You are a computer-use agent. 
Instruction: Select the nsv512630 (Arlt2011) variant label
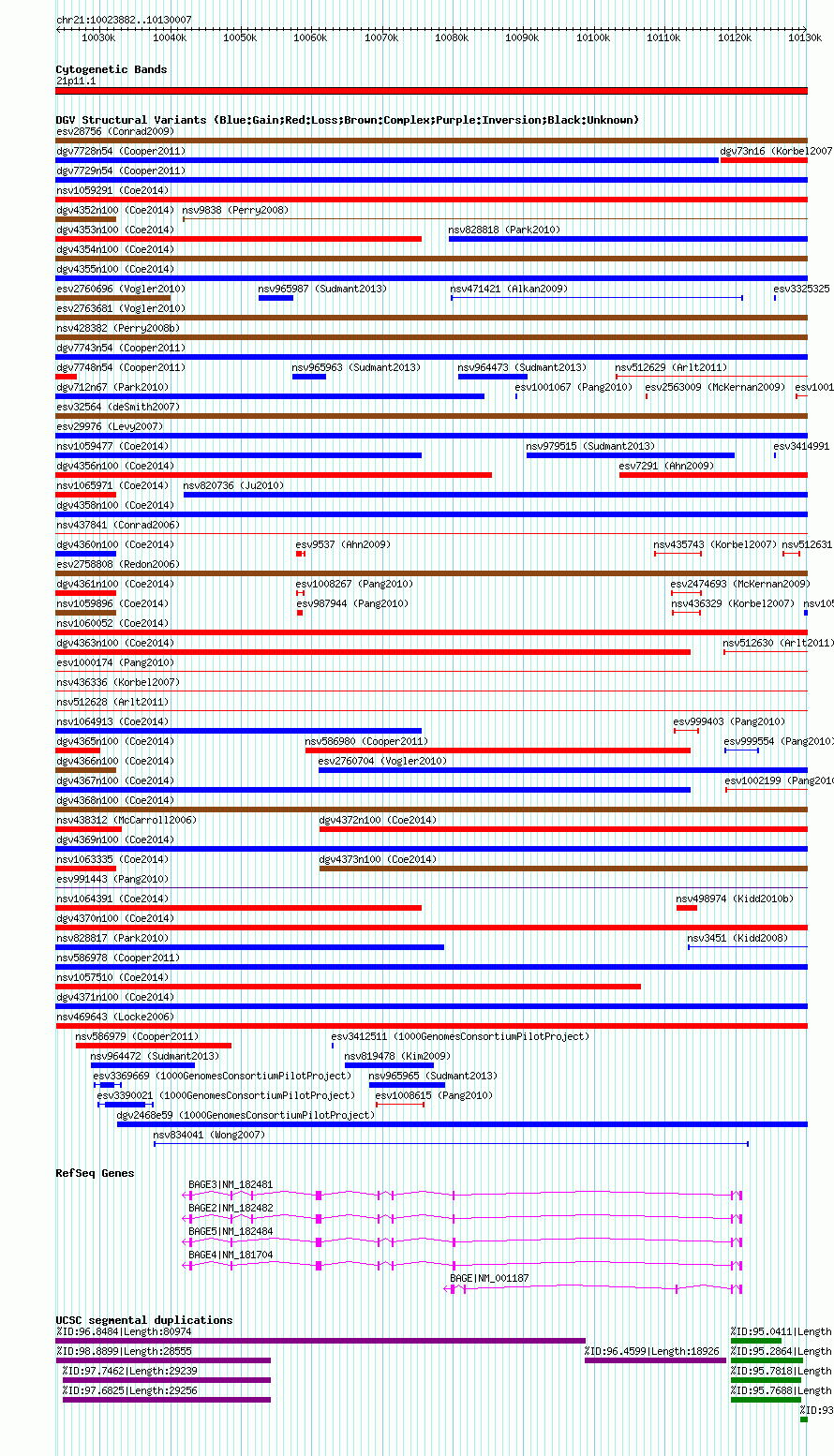coord(778,644)
